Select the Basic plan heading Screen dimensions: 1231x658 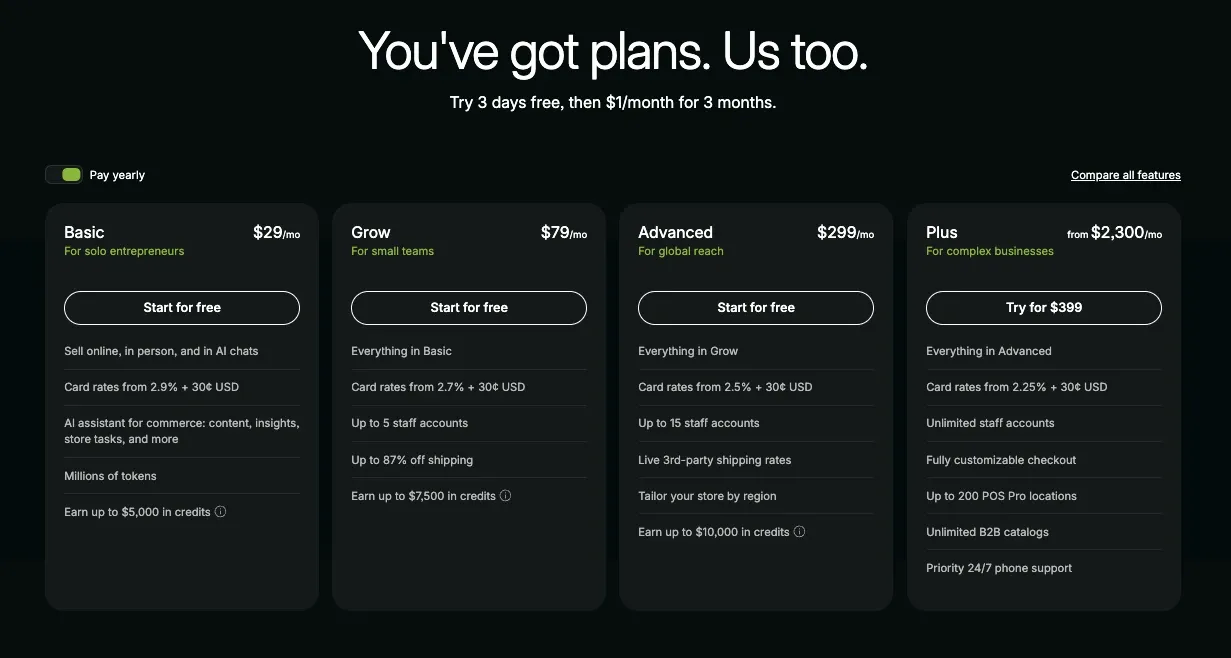tap(84, 232)
